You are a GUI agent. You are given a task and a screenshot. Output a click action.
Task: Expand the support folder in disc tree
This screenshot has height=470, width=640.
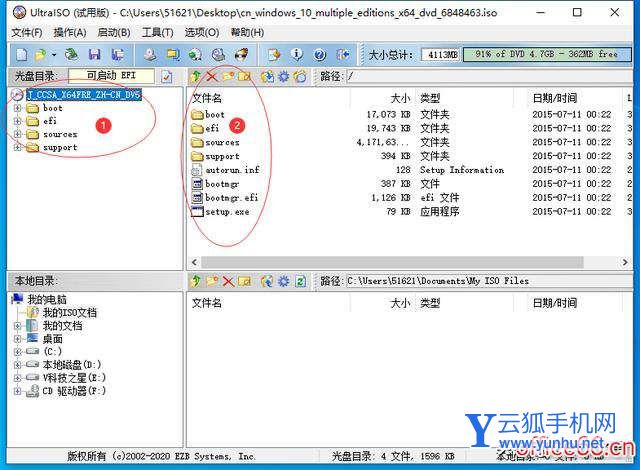point(18,147)
